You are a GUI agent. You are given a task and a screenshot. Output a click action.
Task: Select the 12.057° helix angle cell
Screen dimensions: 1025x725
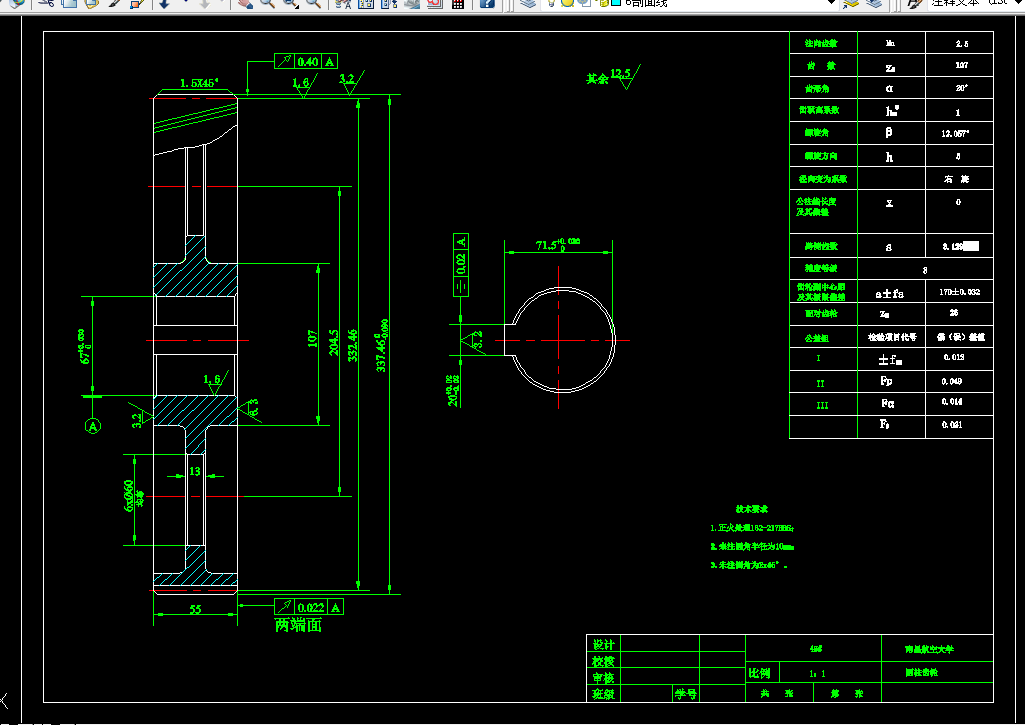[x=959, y=133]
